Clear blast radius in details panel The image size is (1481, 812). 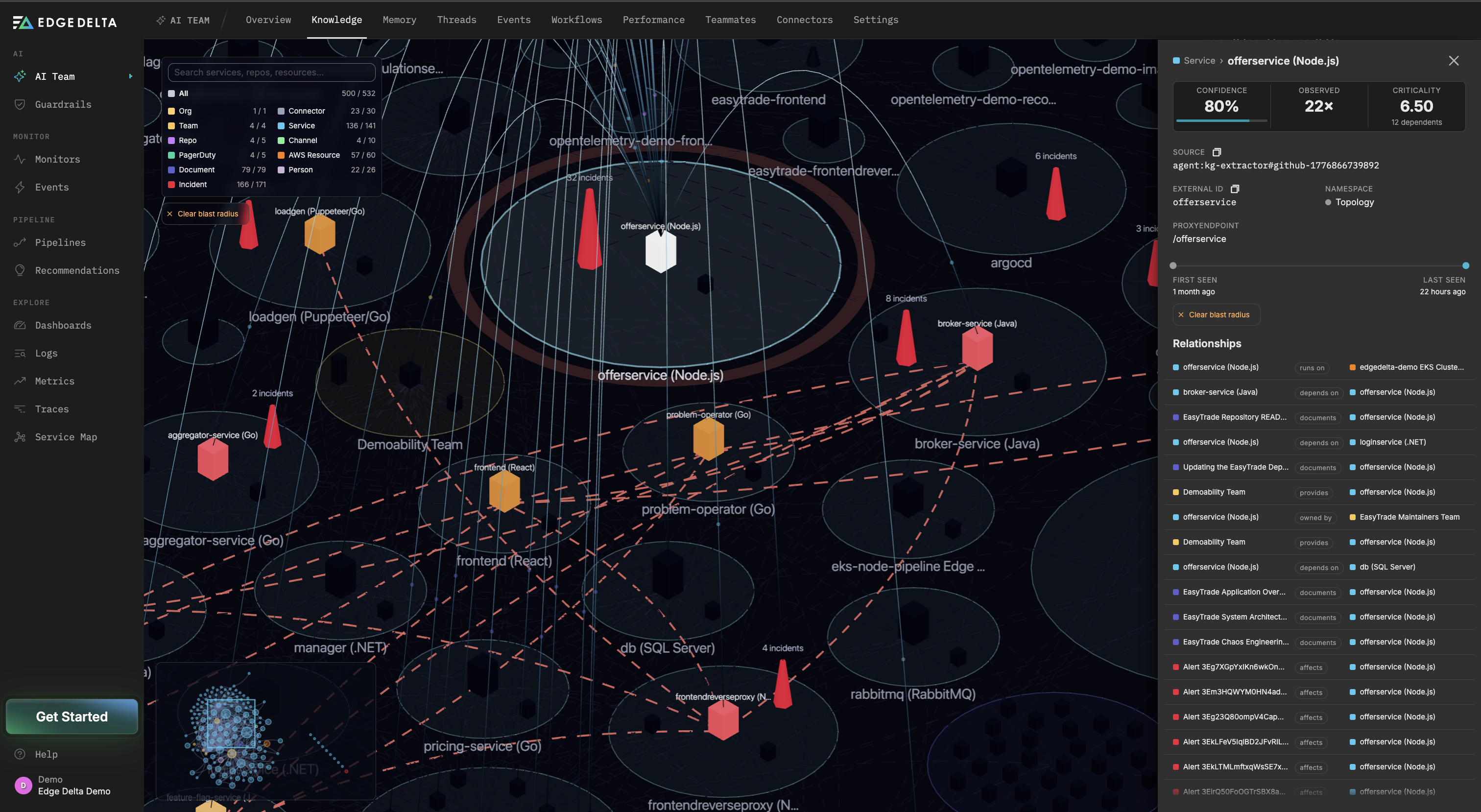1216,314
